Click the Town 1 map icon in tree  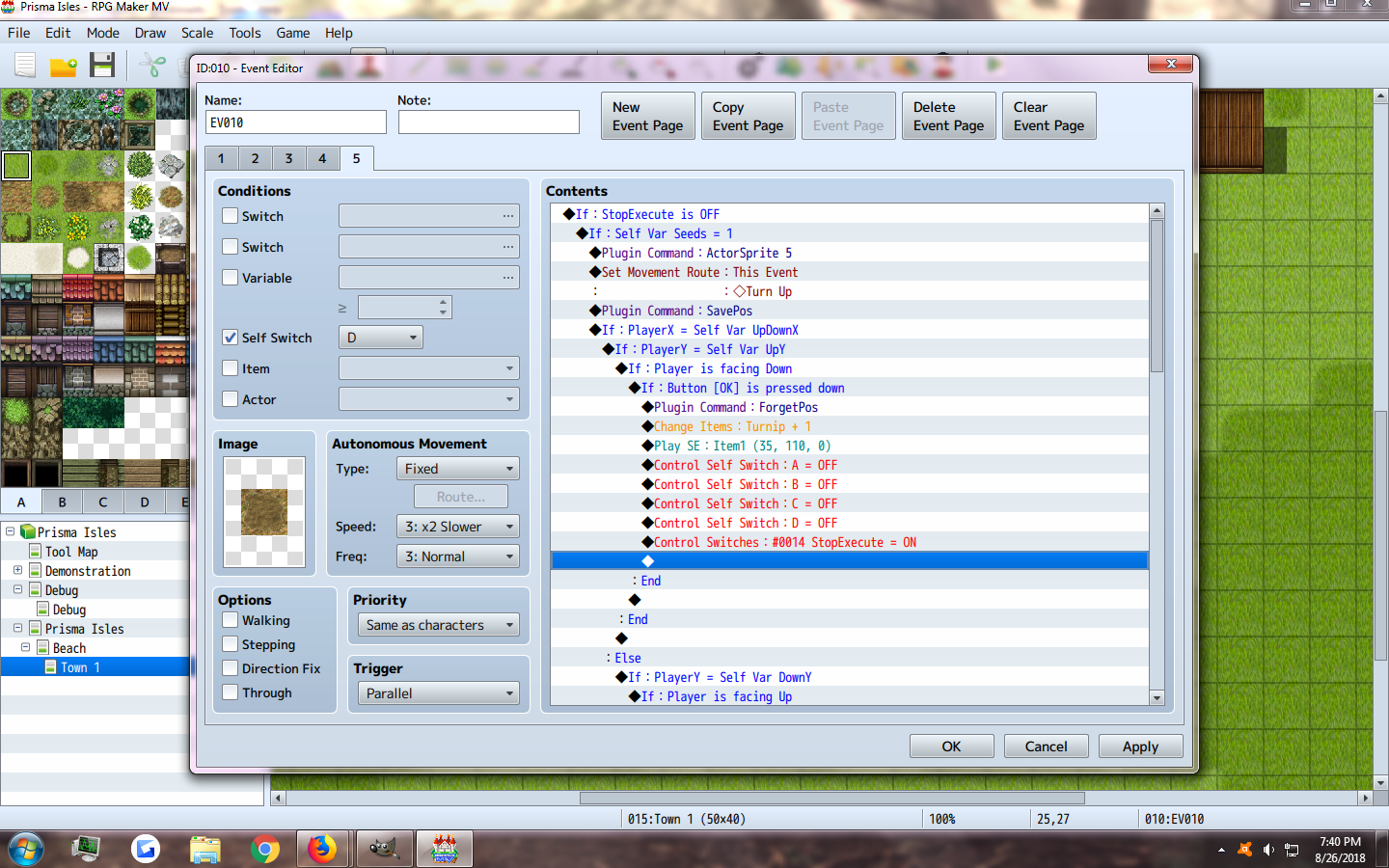click(50, 667)
